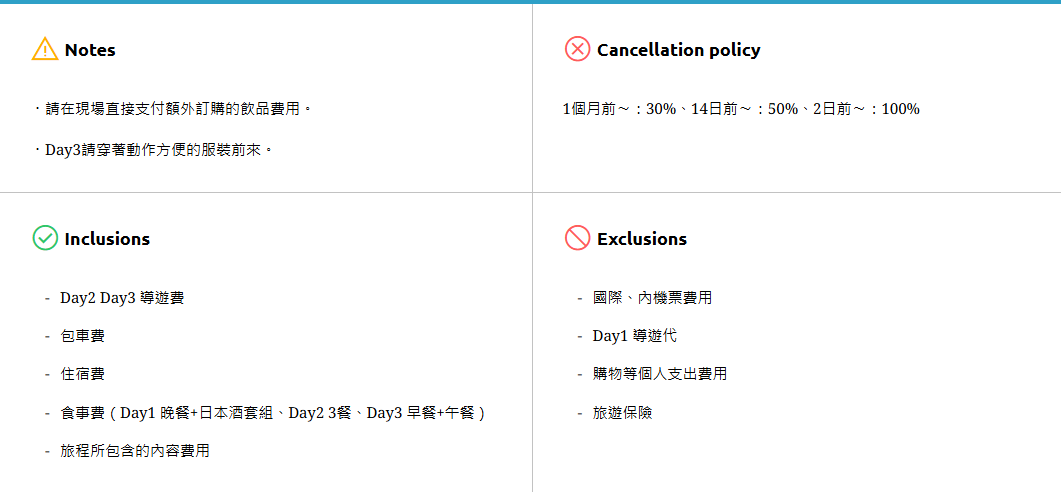Viewport: 1061px width, 492px height.
Task: Click the Inclusions heading
Action: [107, 239]
